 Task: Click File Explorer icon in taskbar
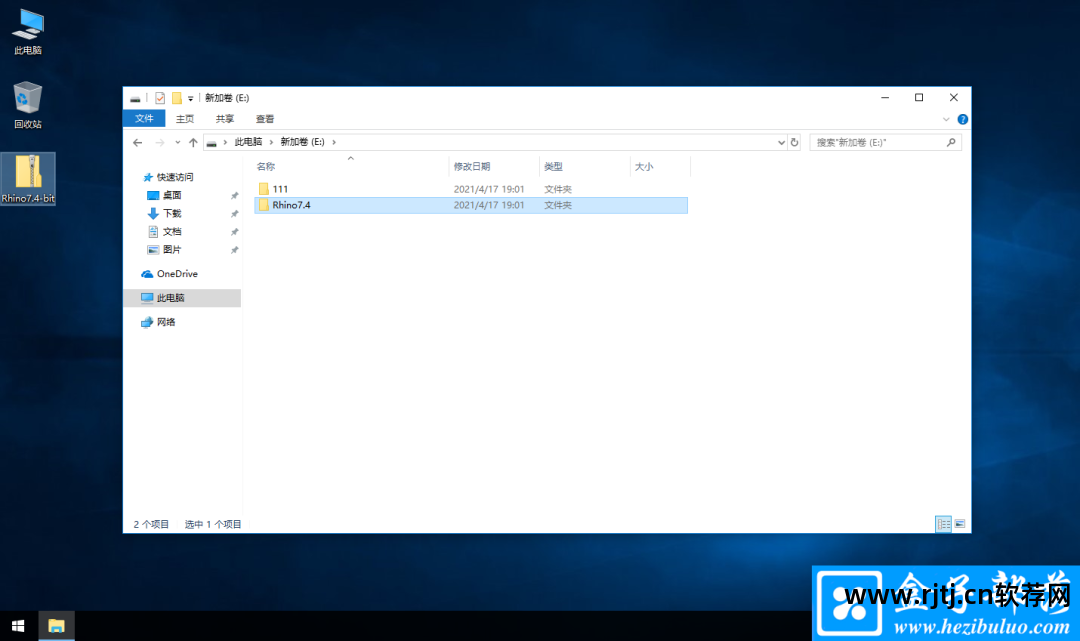pyautogui.click(x=56, y=626)
